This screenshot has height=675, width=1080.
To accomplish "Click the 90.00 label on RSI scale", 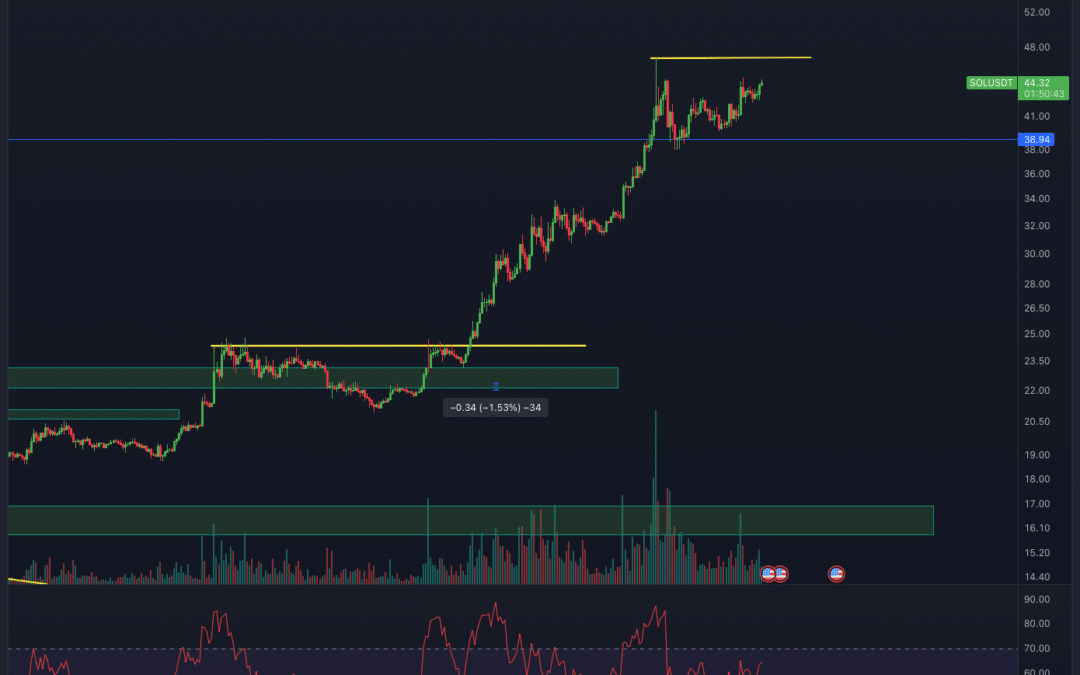I will coord(1037,599).
